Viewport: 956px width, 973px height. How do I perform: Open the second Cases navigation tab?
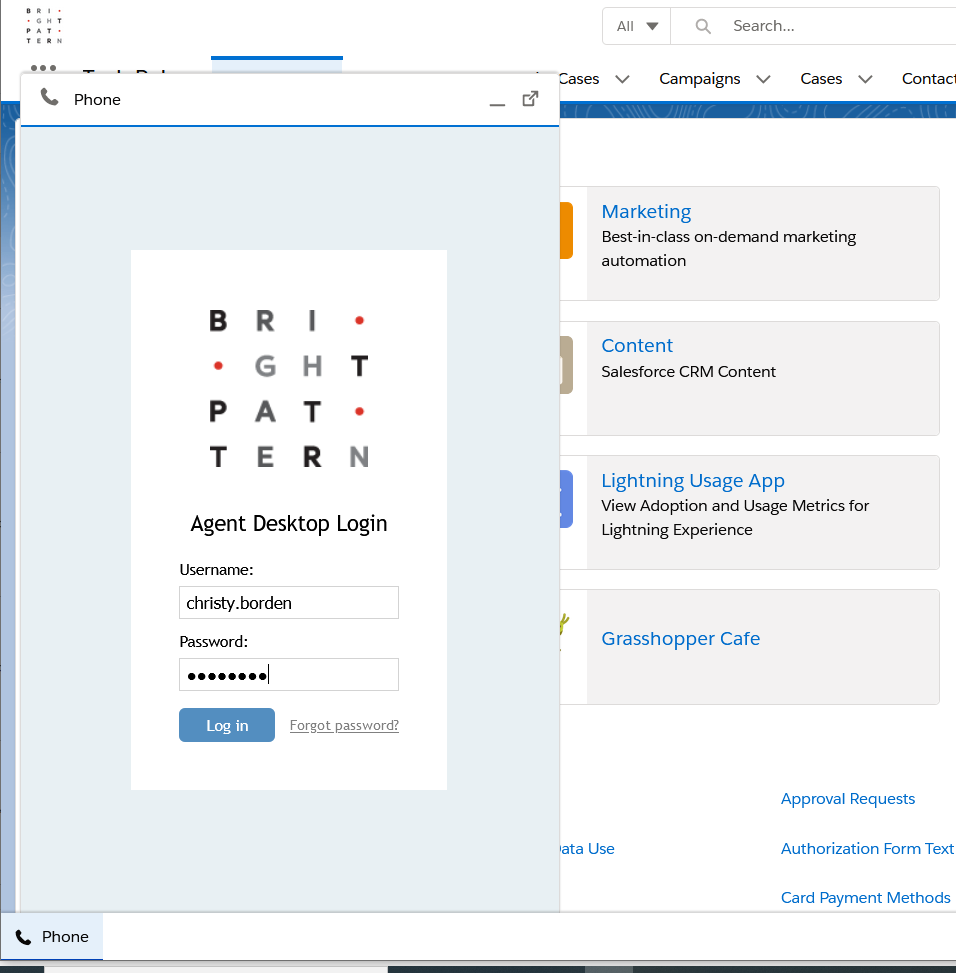821,79
